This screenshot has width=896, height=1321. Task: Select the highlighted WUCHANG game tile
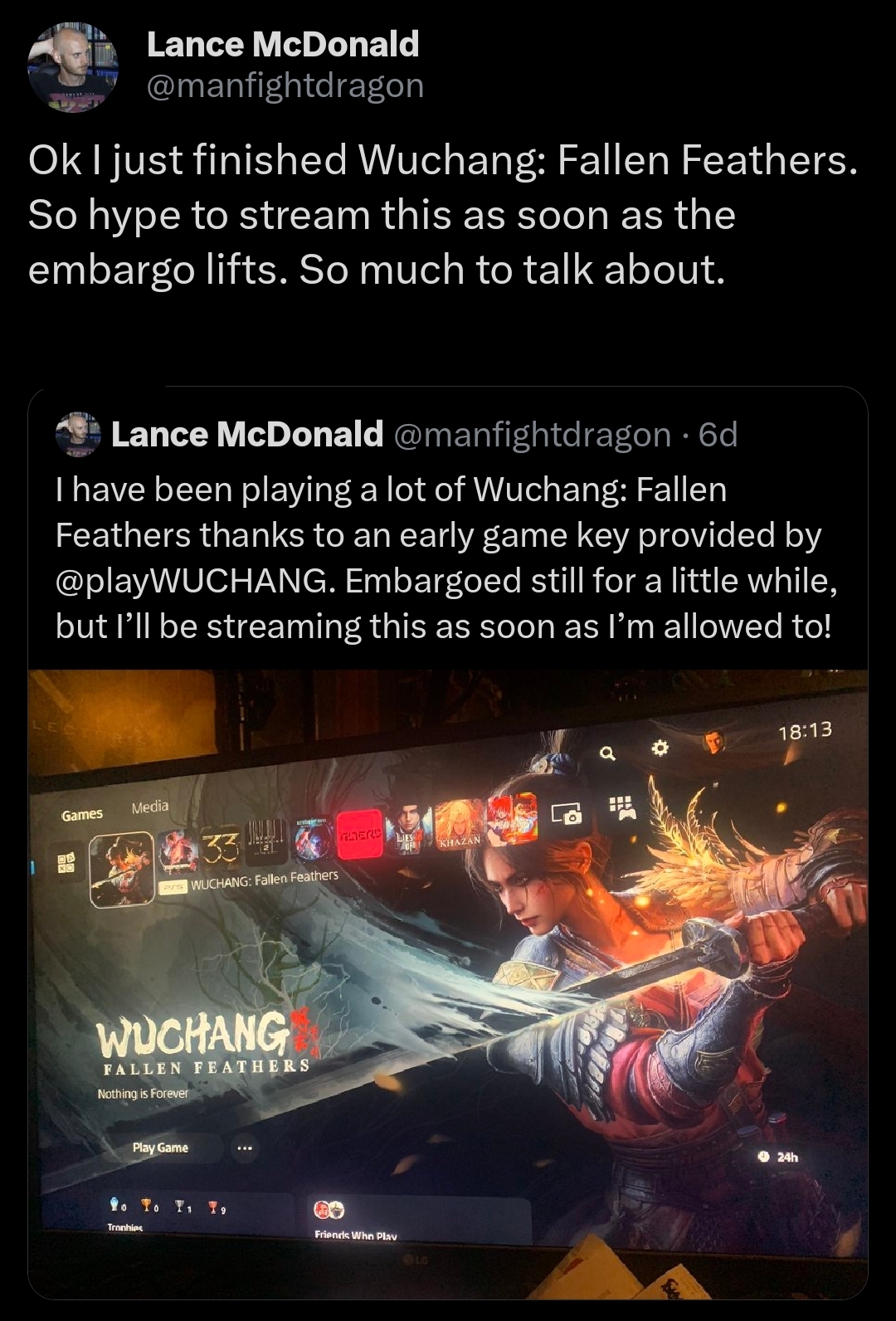[x=122, y=862]
